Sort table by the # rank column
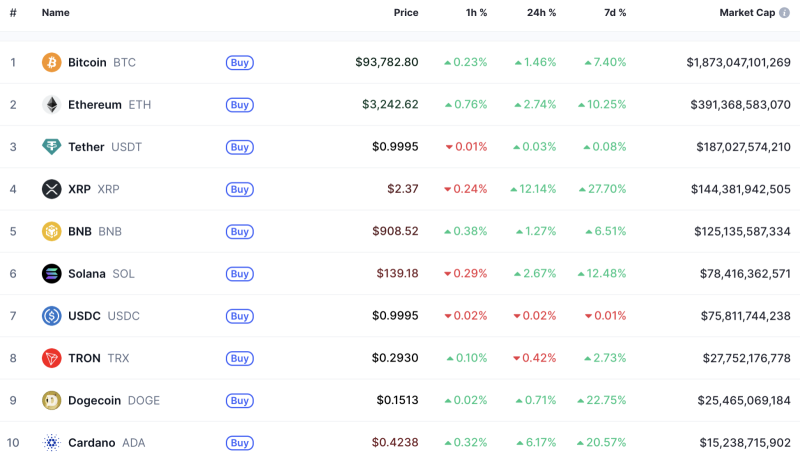 tap(13, 13)
